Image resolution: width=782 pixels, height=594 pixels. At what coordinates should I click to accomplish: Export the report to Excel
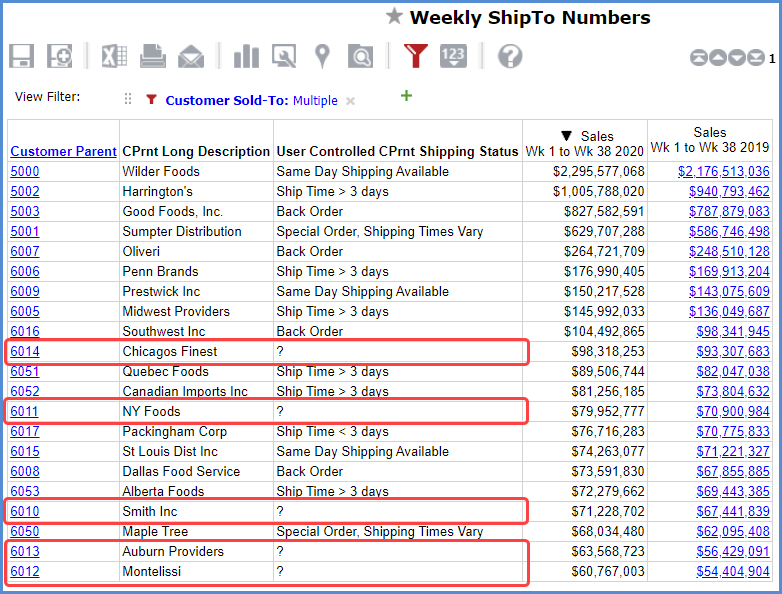click(114, 56)
